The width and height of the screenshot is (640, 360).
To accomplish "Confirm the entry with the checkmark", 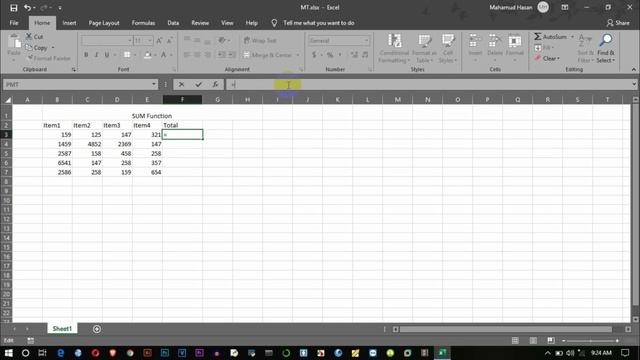I will tap(198, 84).
